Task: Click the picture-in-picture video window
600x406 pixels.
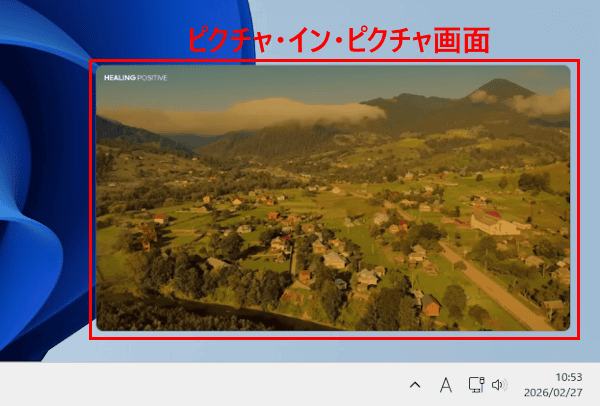Action: 333,198
